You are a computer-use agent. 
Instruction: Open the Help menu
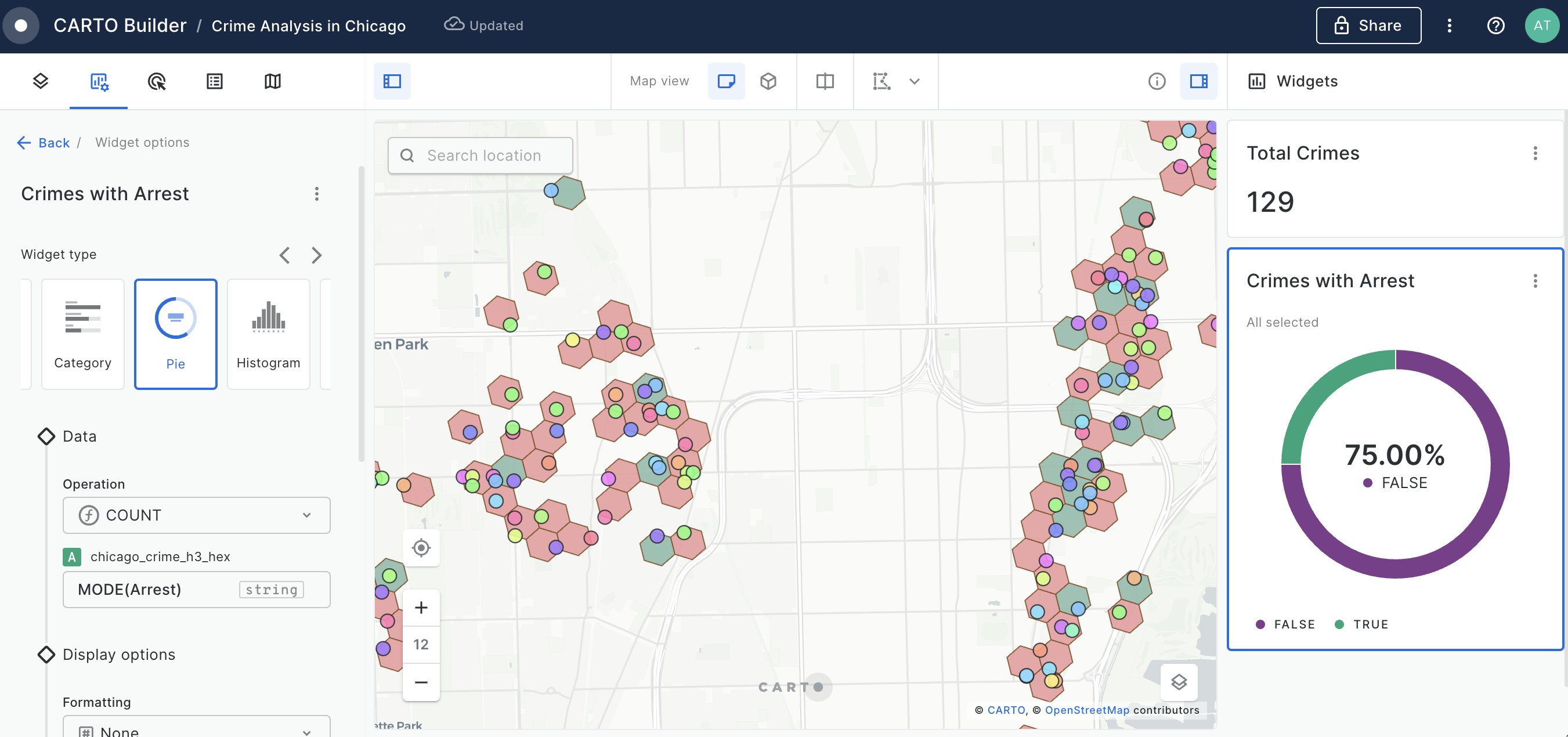click(x=1495, y=26)
